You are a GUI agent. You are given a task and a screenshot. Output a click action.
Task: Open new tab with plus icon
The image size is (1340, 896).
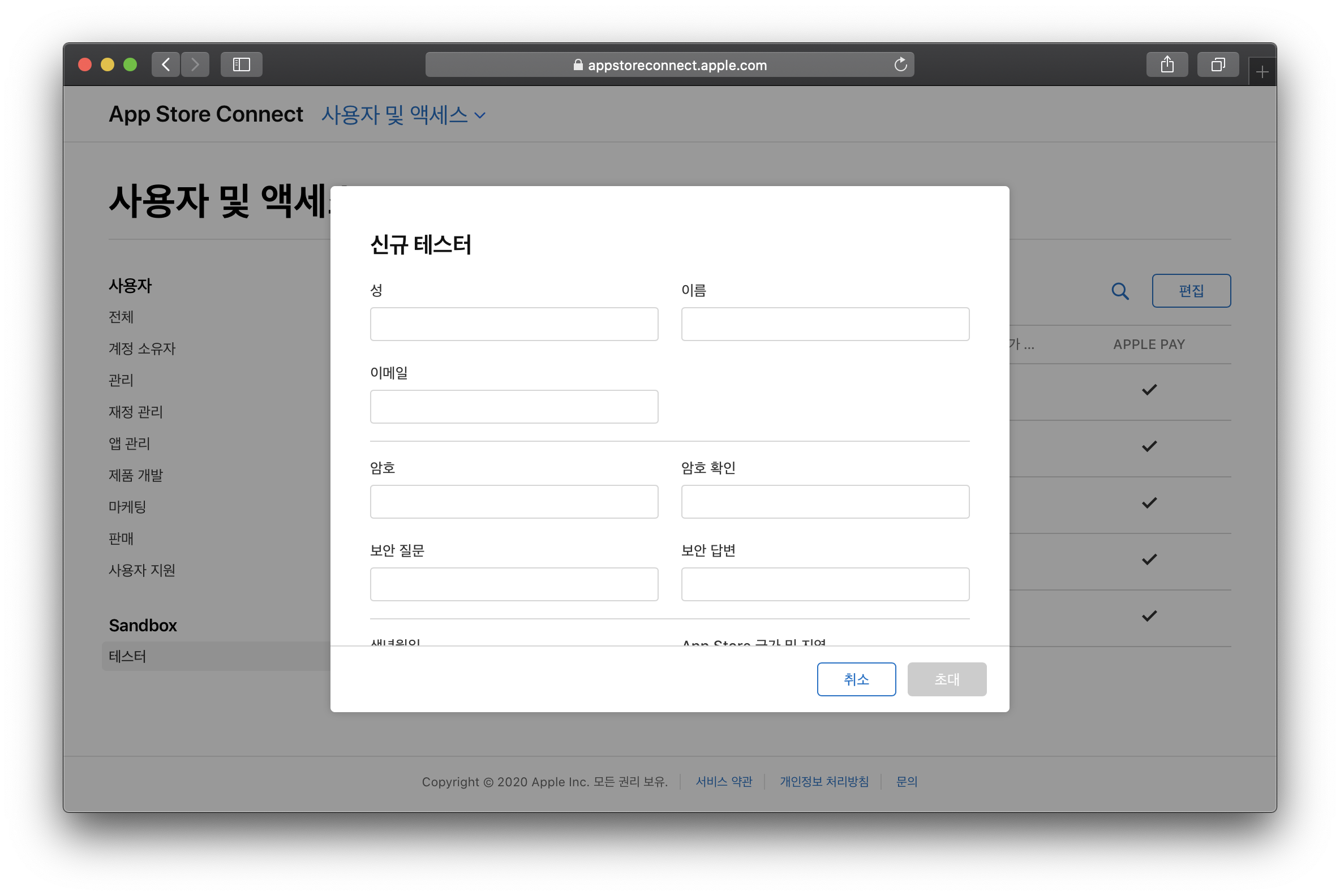coord(1262,72)
